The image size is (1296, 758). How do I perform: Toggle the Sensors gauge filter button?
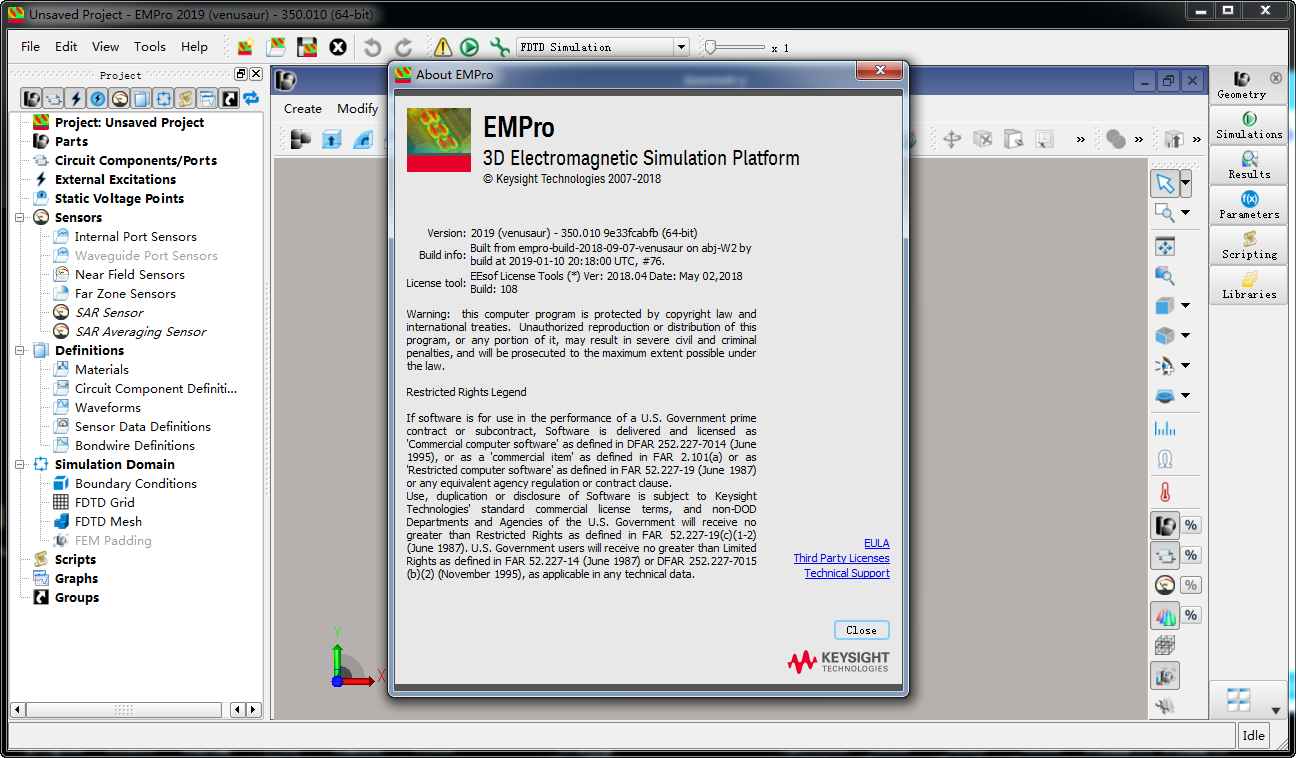tap(119, 98)
